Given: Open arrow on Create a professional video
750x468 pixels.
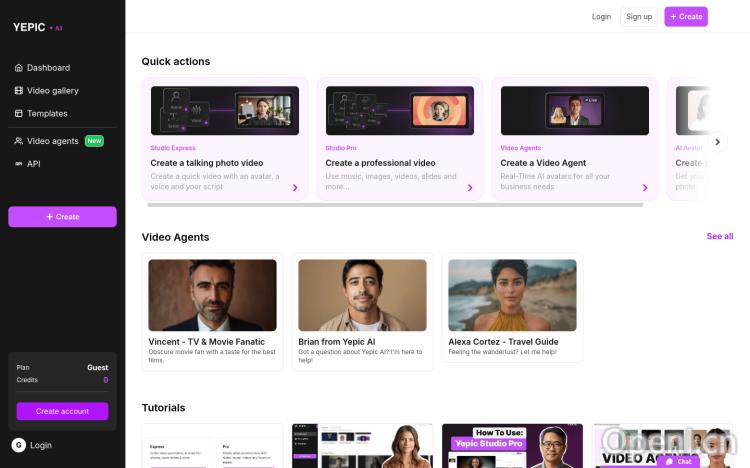Looking at the screenshot, I should 469,187.
